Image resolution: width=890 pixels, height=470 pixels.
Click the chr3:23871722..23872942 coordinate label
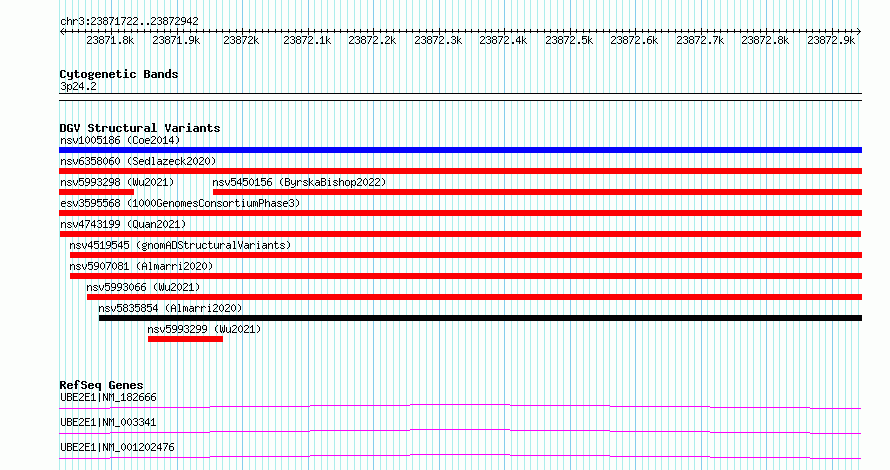129,21
